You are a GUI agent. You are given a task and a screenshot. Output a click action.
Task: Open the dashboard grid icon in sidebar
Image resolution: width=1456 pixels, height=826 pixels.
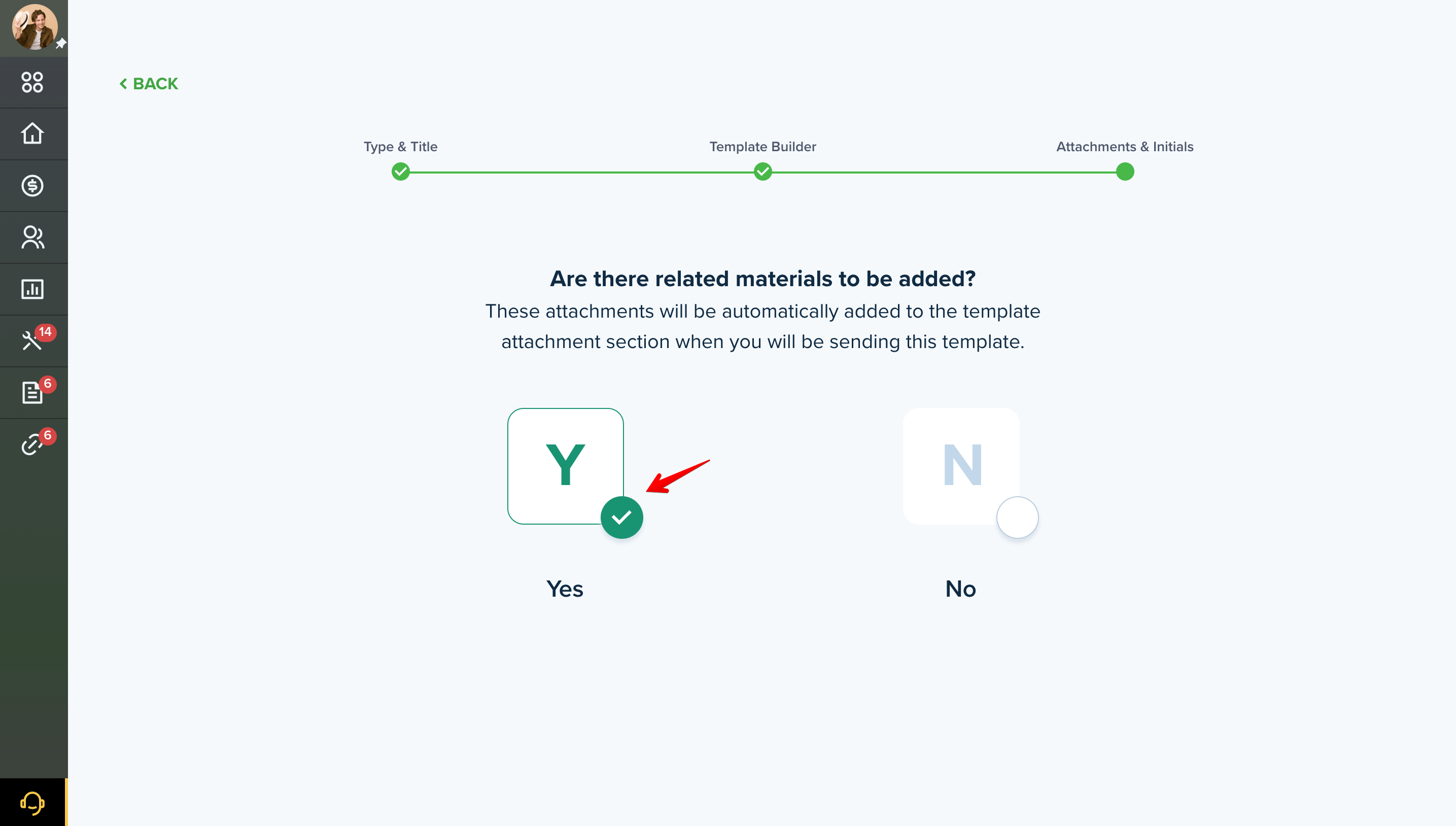(x=32, y=82)
